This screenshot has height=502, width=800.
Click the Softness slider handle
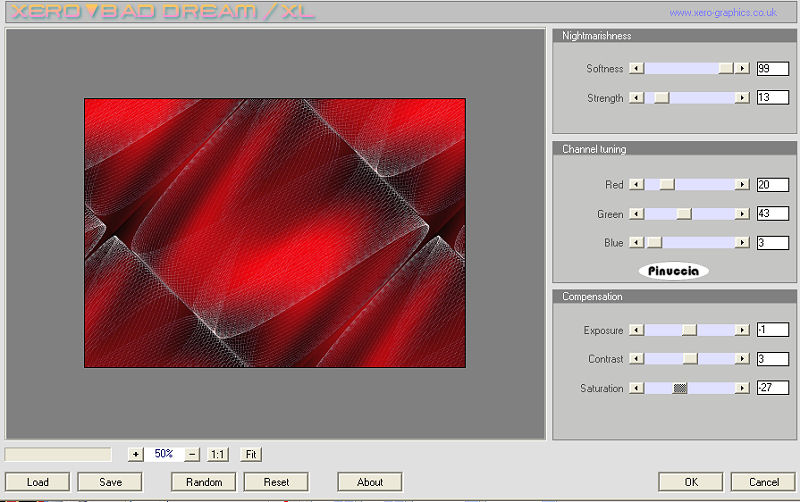coord(726,68)
